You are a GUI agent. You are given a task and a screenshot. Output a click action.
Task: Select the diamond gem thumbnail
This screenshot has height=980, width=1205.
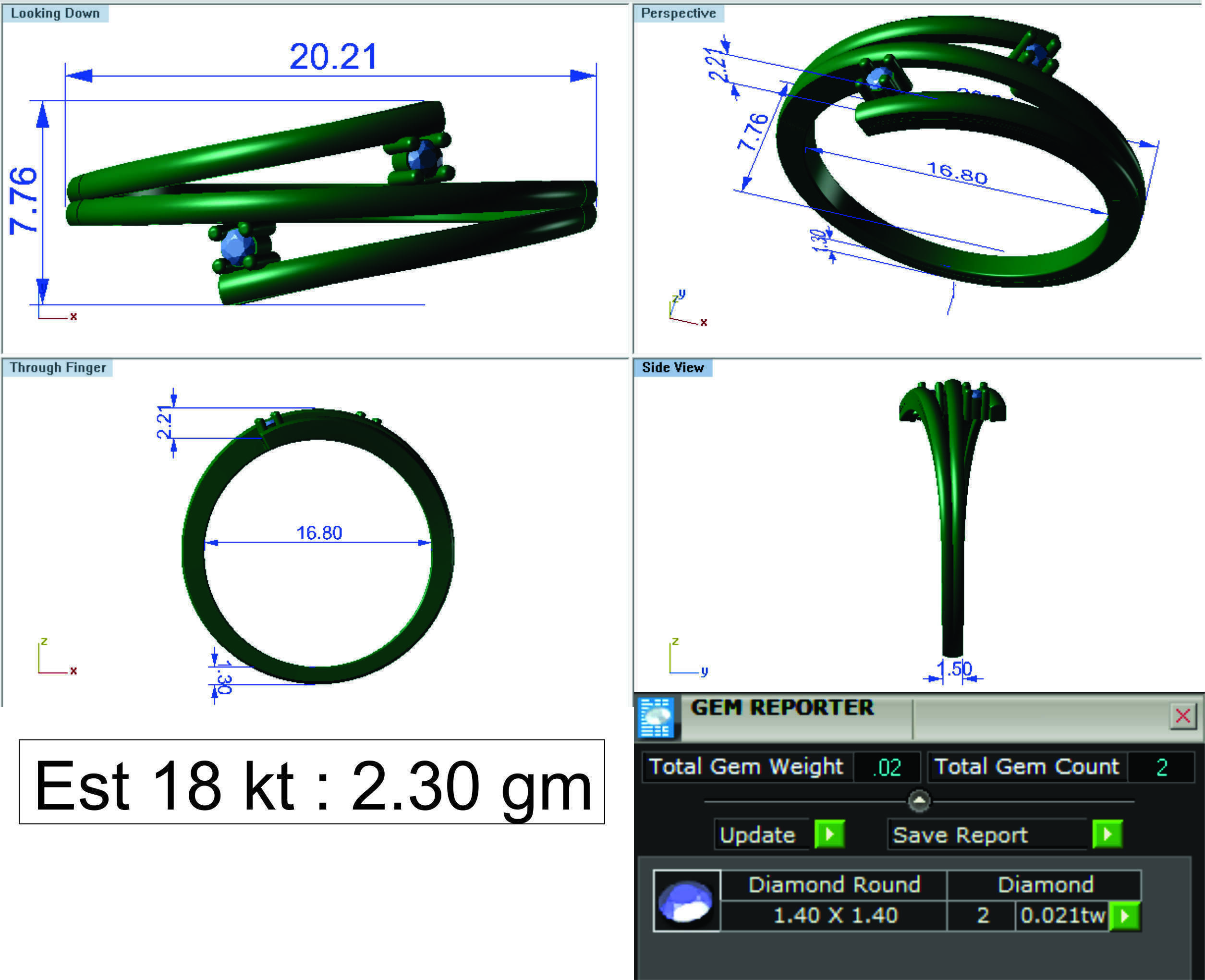[x=687, y=901]
